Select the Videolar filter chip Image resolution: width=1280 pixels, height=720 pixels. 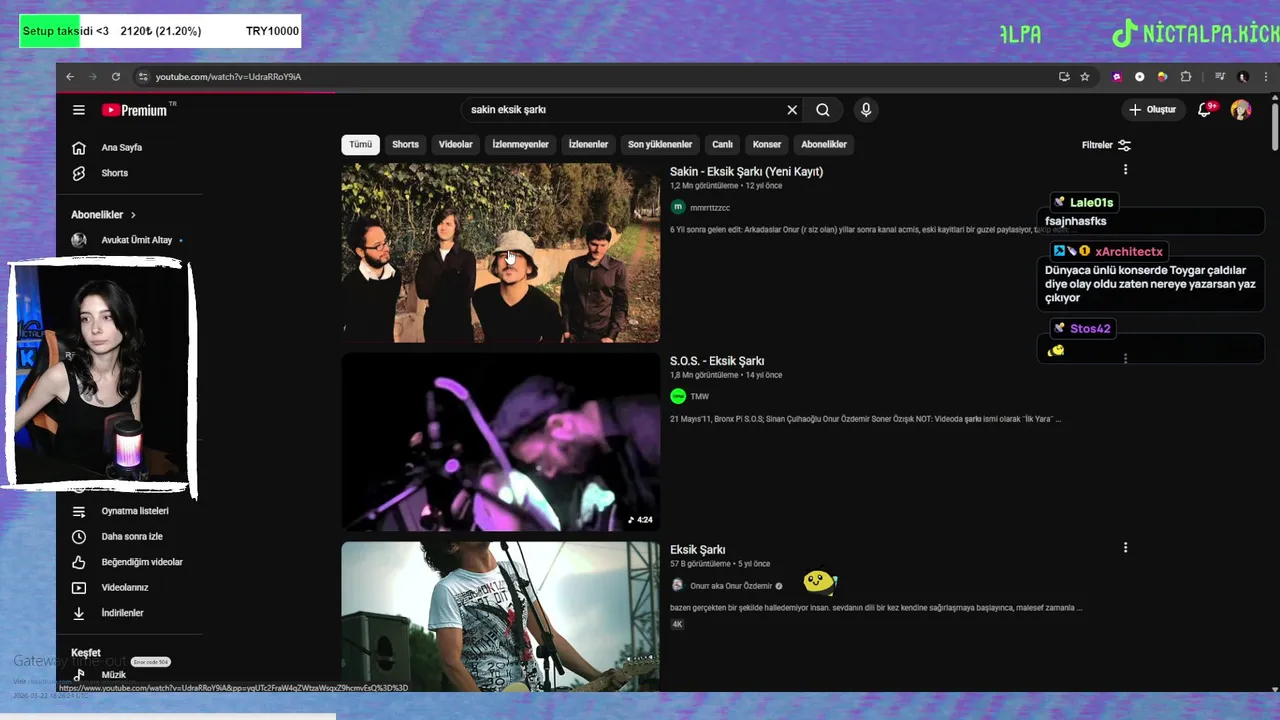point(455,145)
